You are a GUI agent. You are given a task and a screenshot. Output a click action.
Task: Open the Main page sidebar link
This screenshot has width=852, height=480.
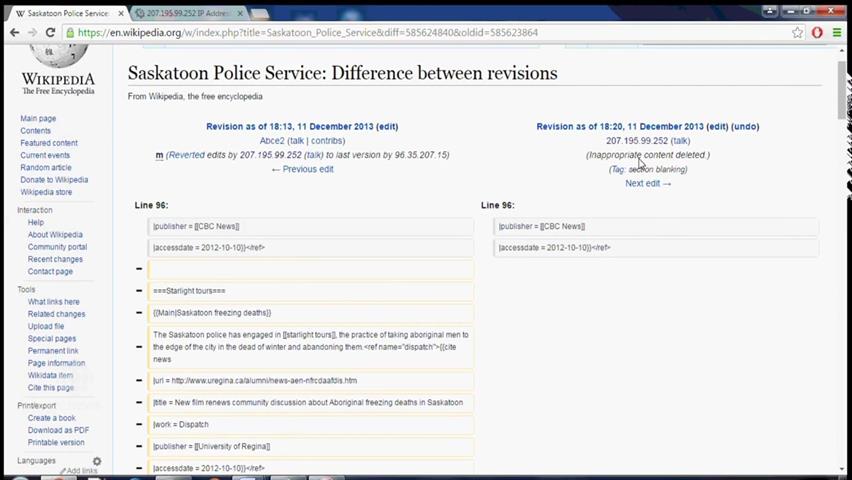(38, 119)
